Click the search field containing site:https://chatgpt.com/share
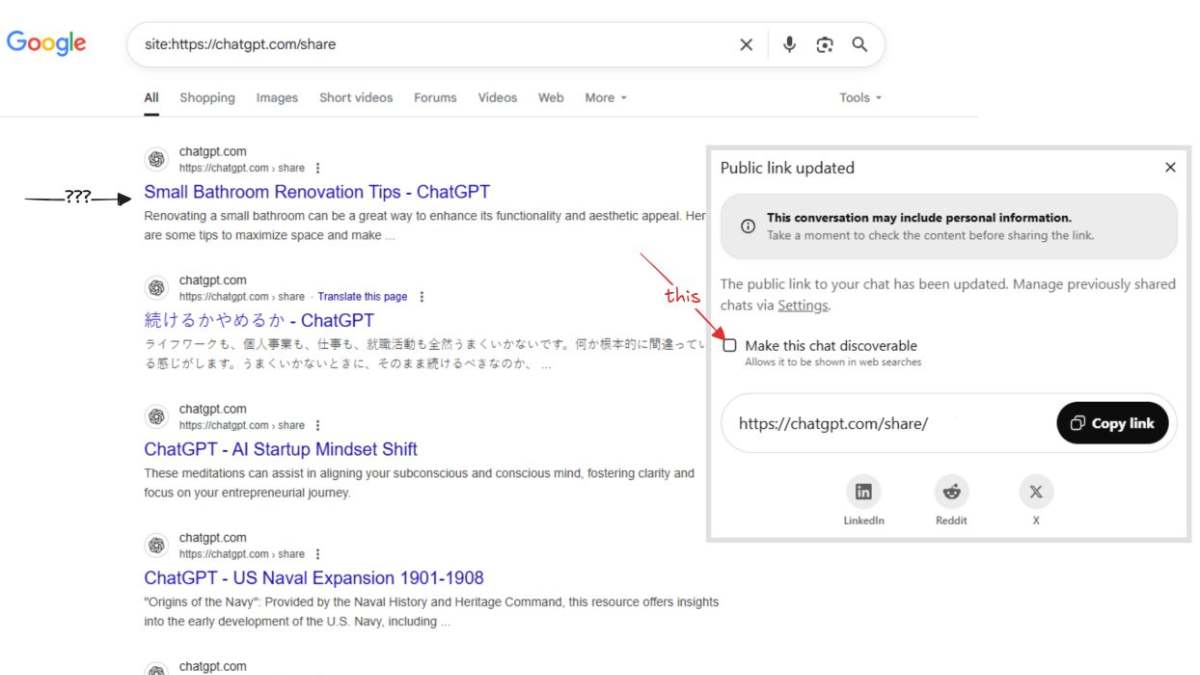 pos(505,45)
